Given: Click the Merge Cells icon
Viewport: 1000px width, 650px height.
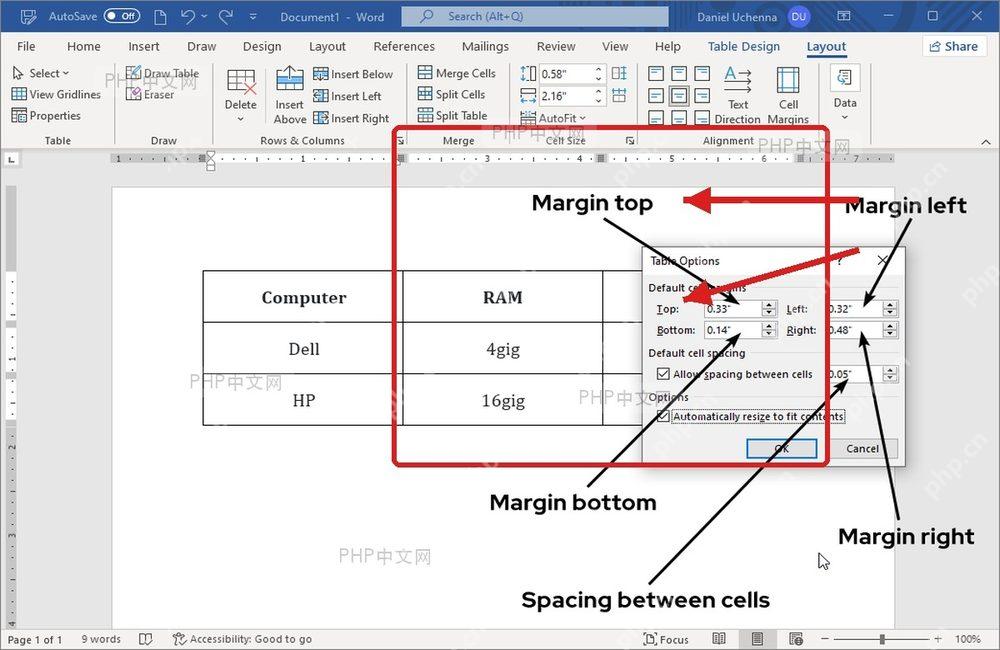Looking at the screenshot, I should [425, 73].
